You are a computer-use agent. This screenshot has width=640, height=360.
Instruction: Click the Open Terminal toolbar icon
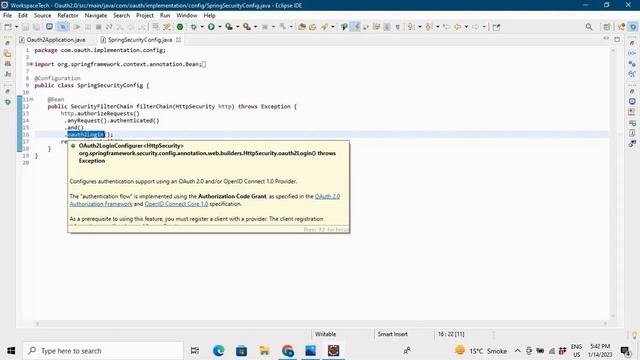pos(49,27)
